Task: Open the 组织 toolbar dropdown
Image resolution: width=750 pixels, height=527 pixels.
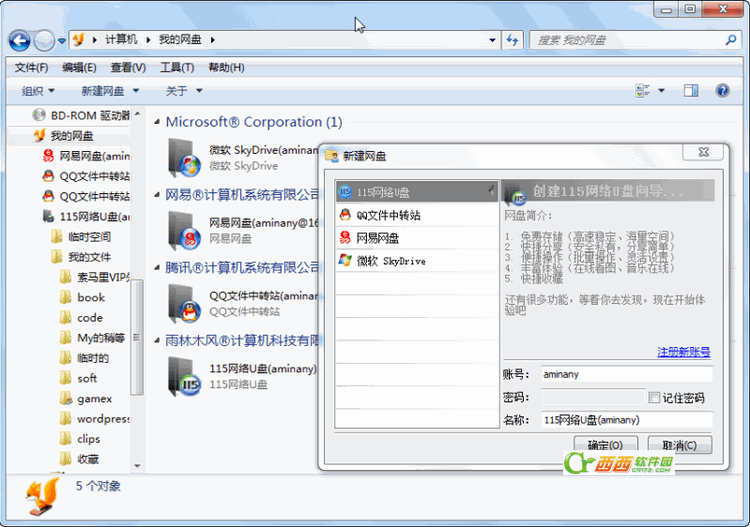Action: pos(38,91)
